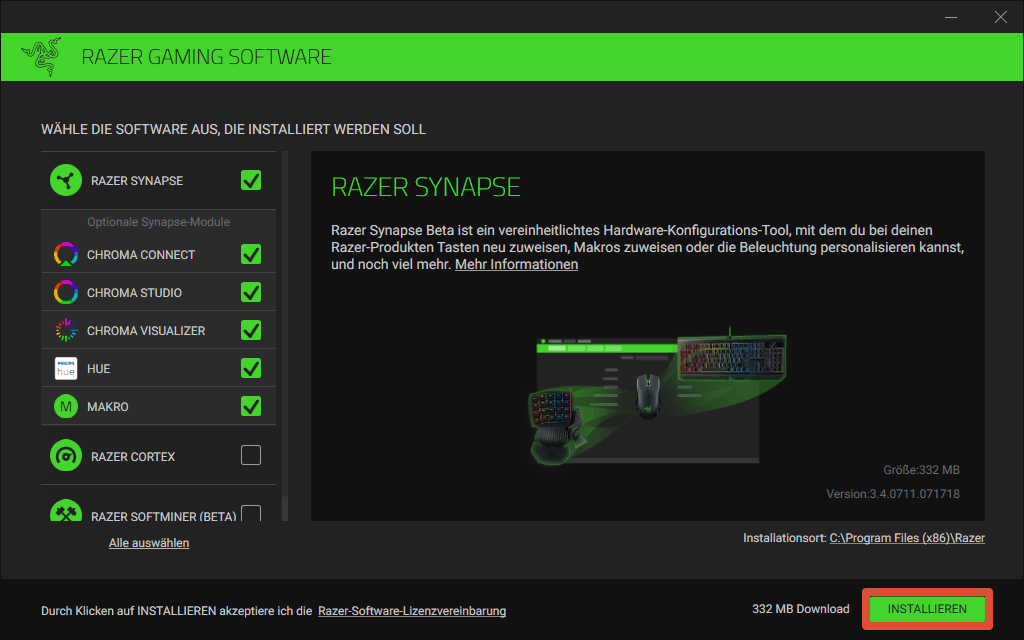This screenshot has height=640, width=1024.
Task: Click the Razer Cortex icon
Action: click(x=66, y=456)
